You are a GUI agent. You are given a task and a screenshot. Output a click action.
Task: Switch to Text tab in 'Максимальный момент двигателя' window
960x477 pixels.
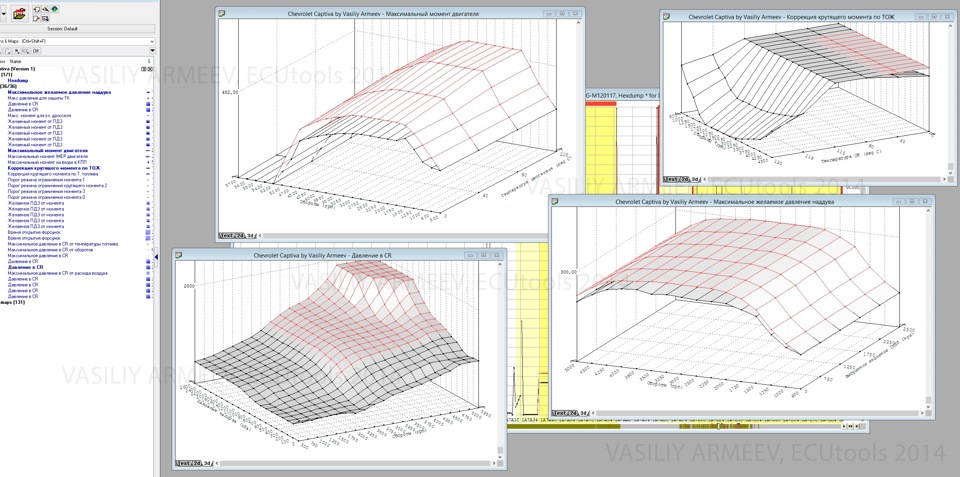click(227, 235)
